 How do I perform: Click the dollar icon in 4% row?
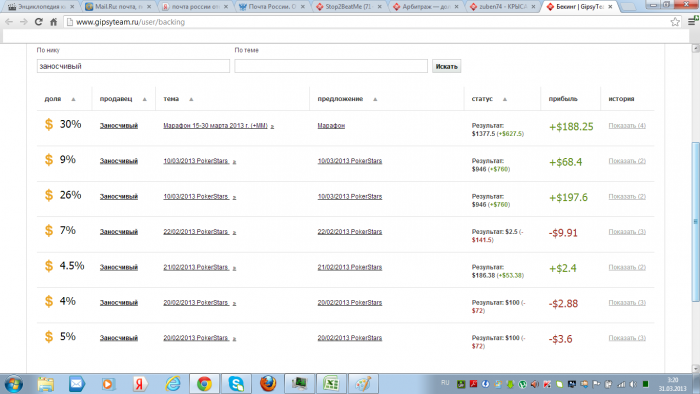49,301
